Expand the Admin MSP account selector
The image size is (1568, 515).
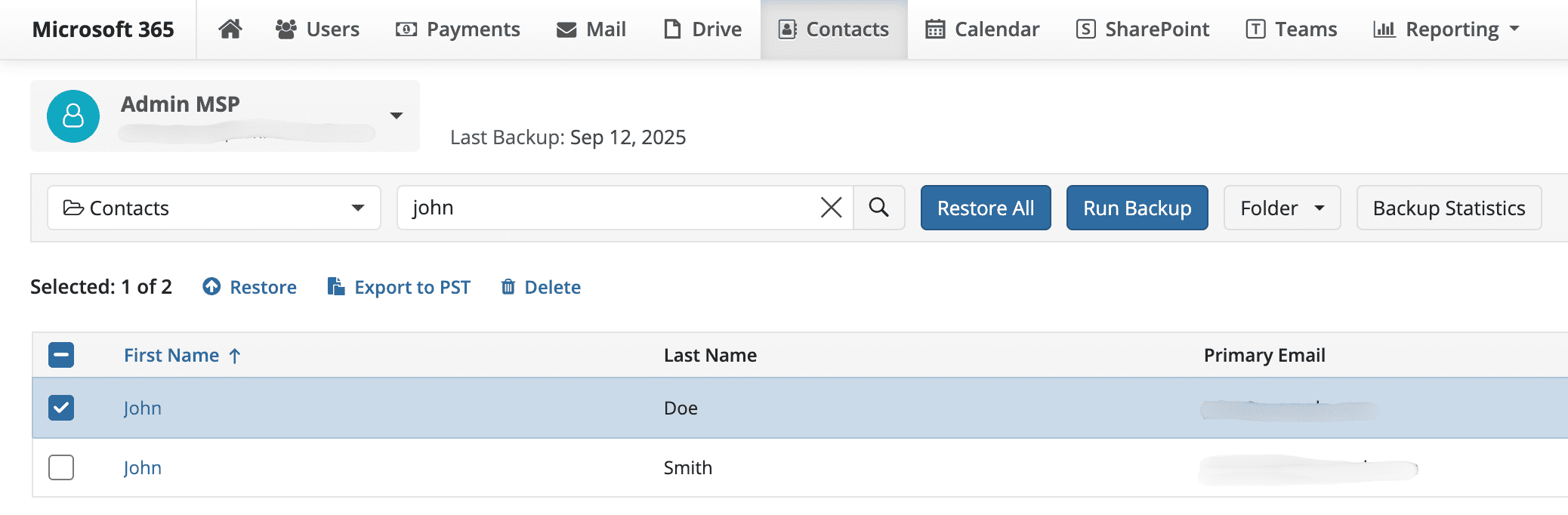coord(225,116)
